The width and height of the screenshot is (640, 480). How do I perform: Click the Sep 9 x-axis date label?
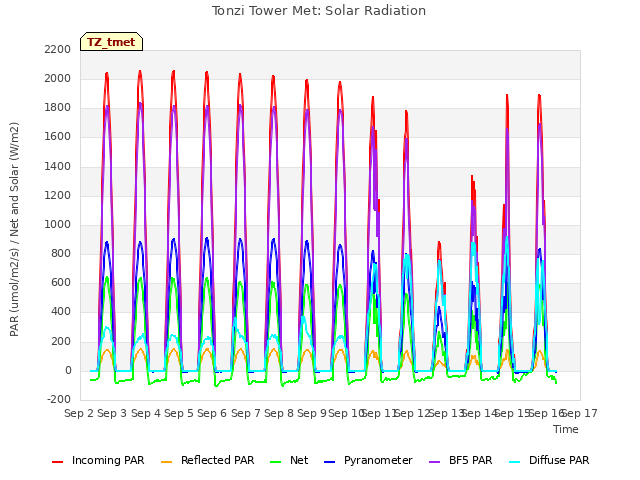tap(312, 413)
